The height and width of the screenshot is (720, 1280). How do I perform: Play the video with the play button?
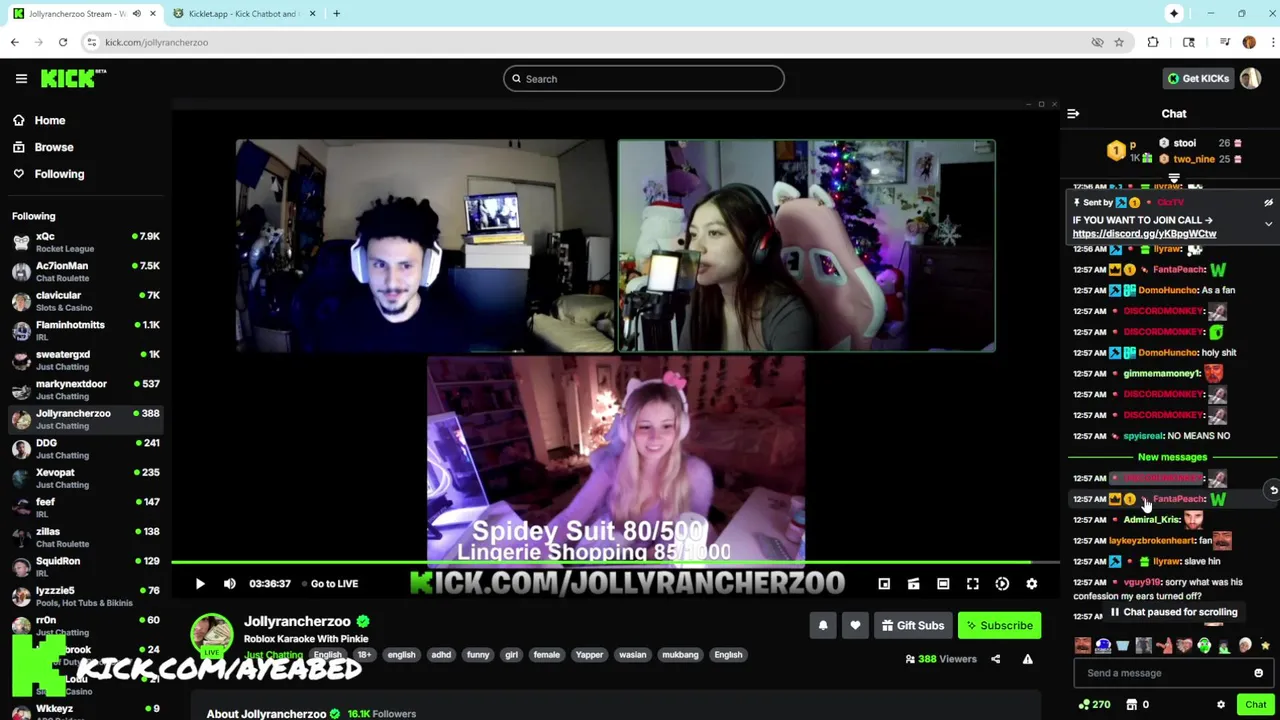[200, 584]
